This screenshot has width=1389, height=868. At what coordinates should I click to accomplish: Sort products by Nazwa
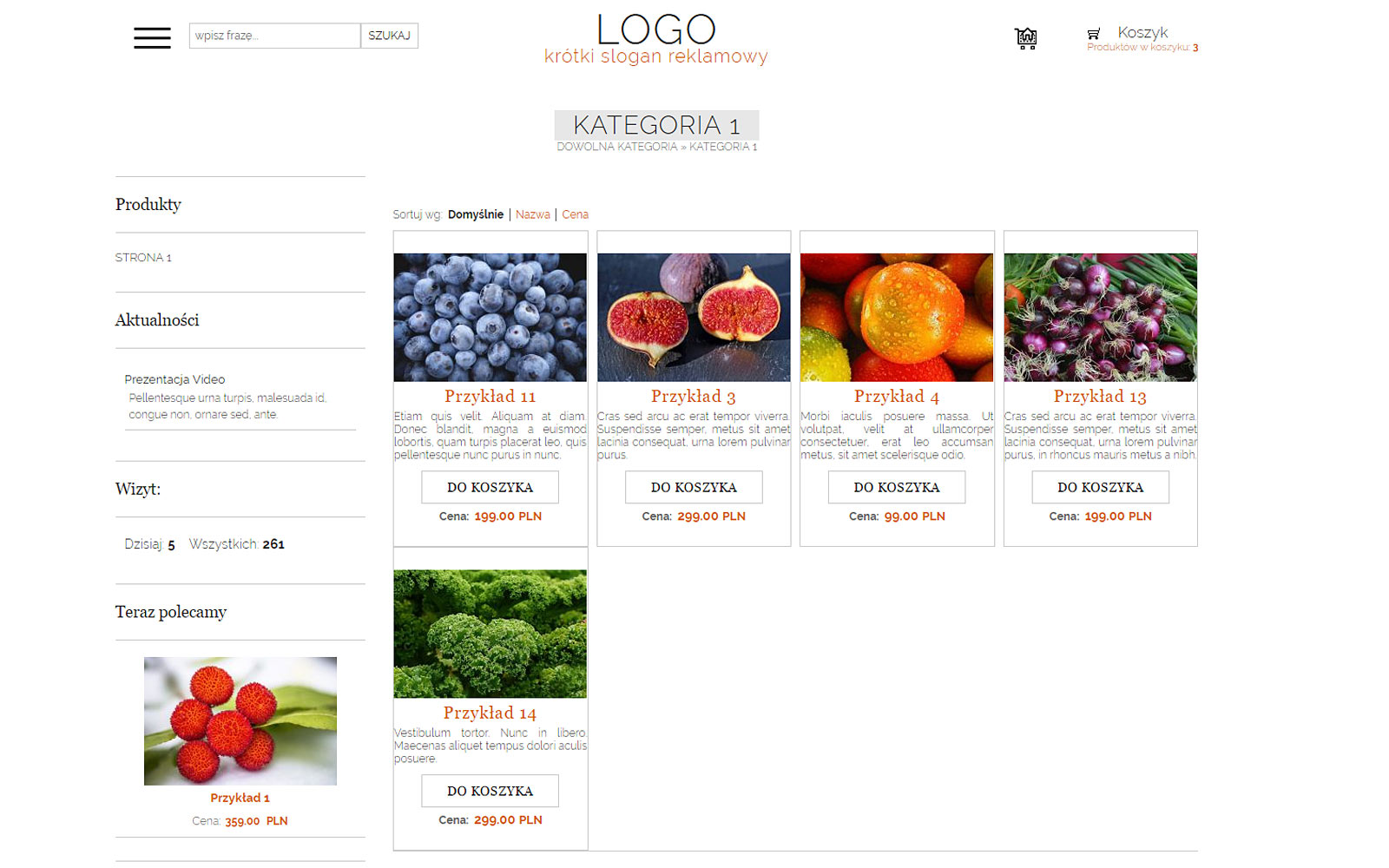pyautogui.click(x=533, y=214)
